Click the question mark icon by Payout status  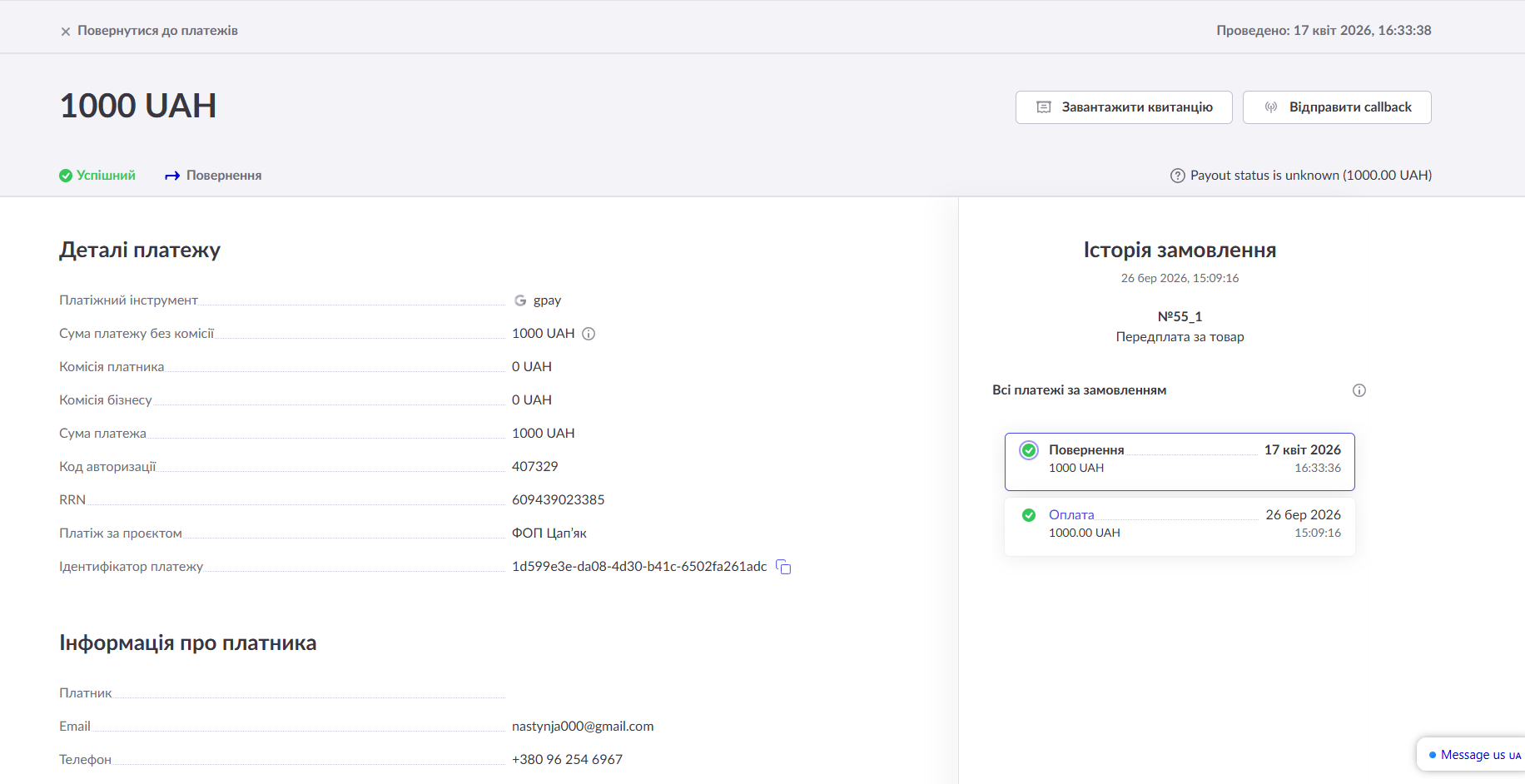[x=1177, y=176]
